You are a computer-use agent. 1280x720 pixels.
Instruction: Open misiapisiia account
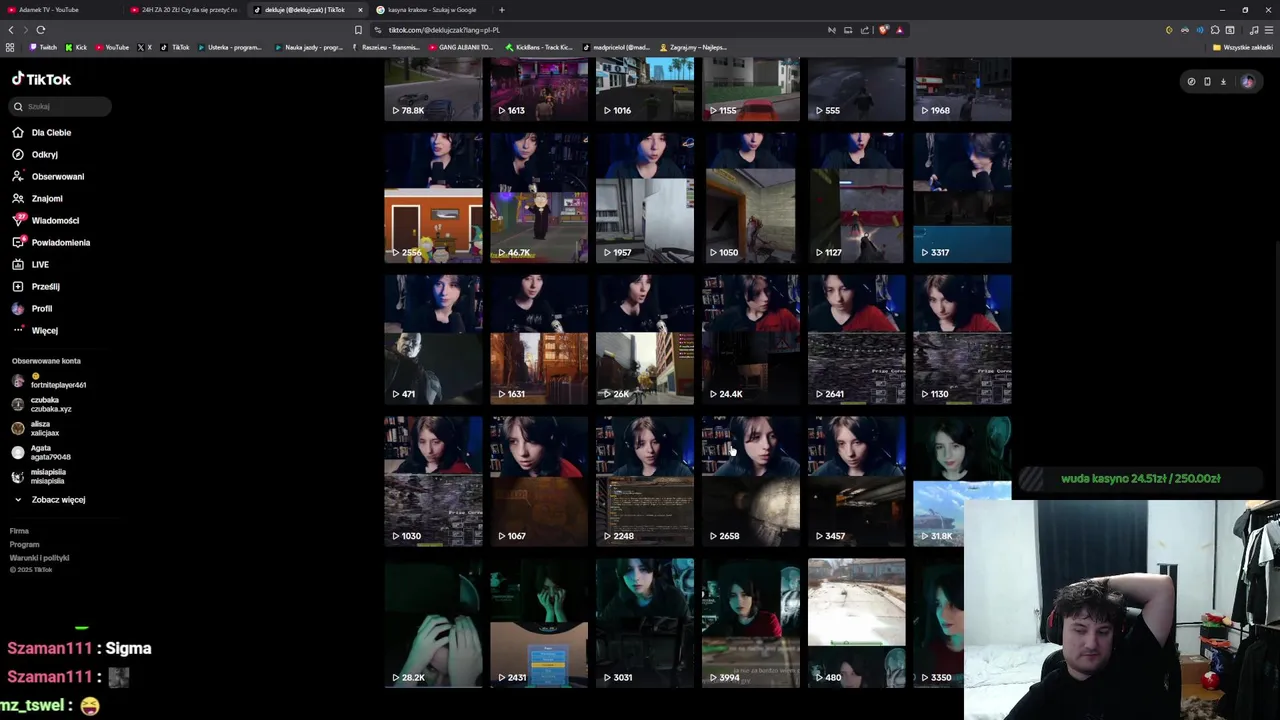click(x=38, y=476)
